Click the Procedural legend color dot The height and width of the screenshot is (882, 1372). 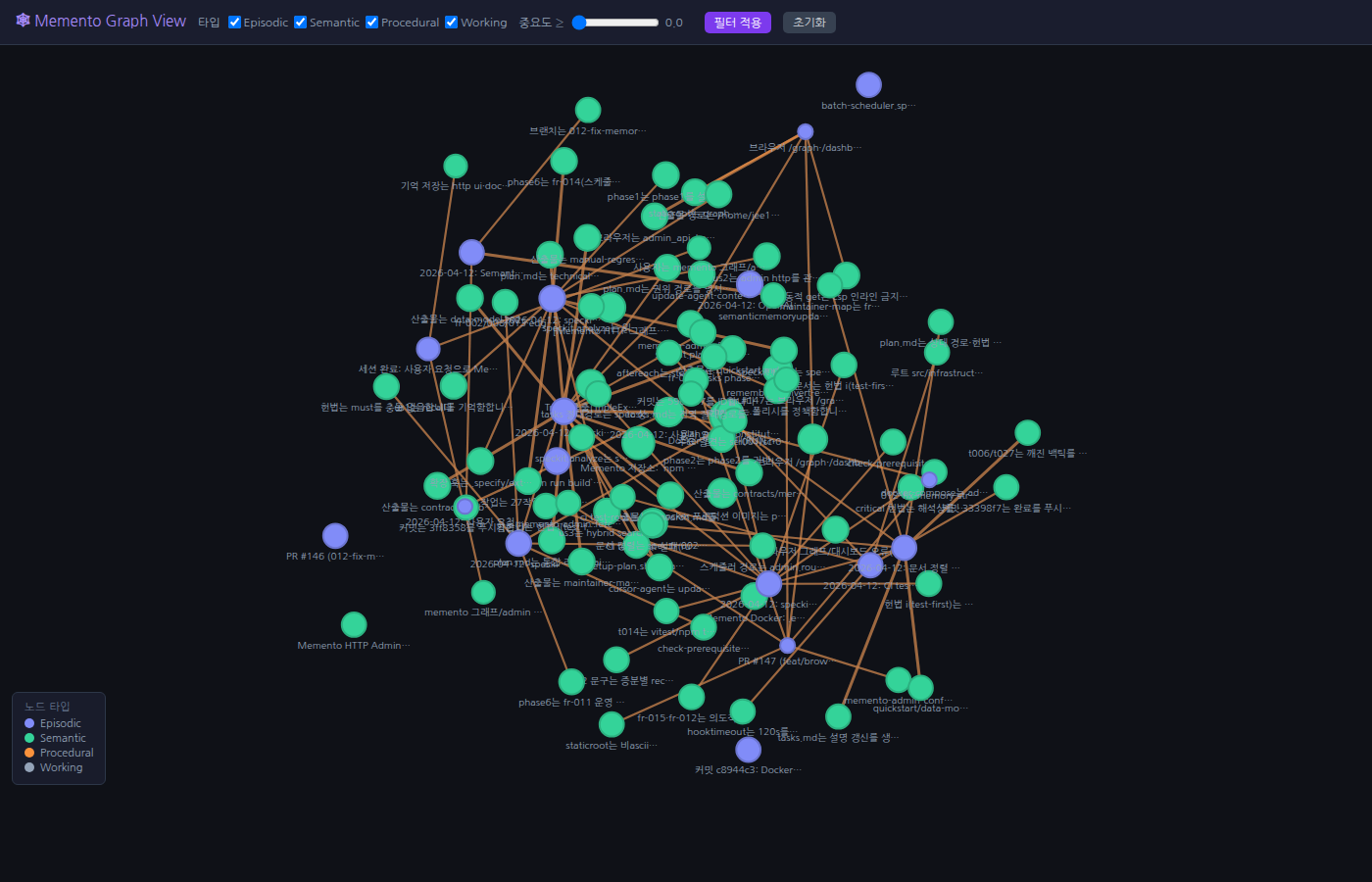pyautogui.click(x=29, y=753)
